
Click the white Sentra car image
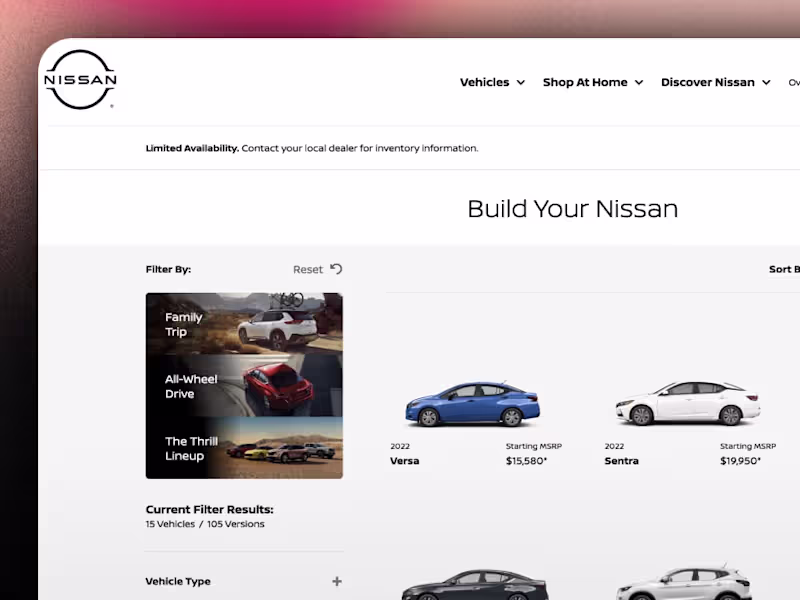(x=688, y=403)
